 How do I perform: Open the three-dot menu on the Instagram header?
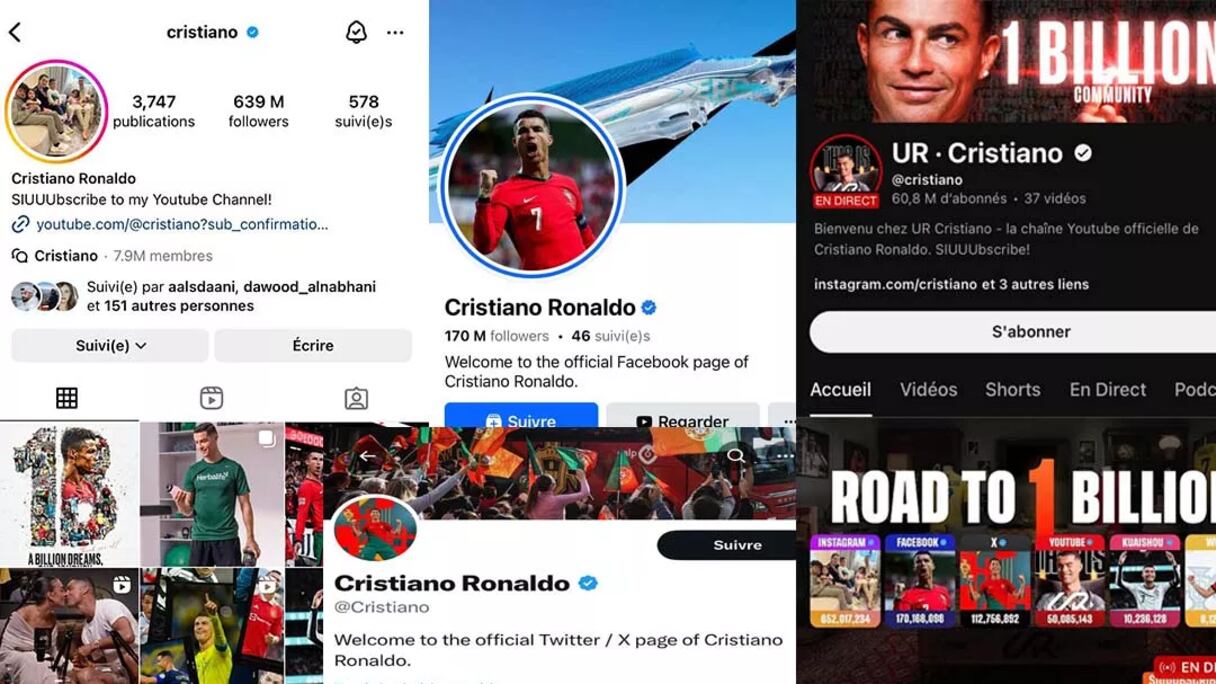coord(395,33)
